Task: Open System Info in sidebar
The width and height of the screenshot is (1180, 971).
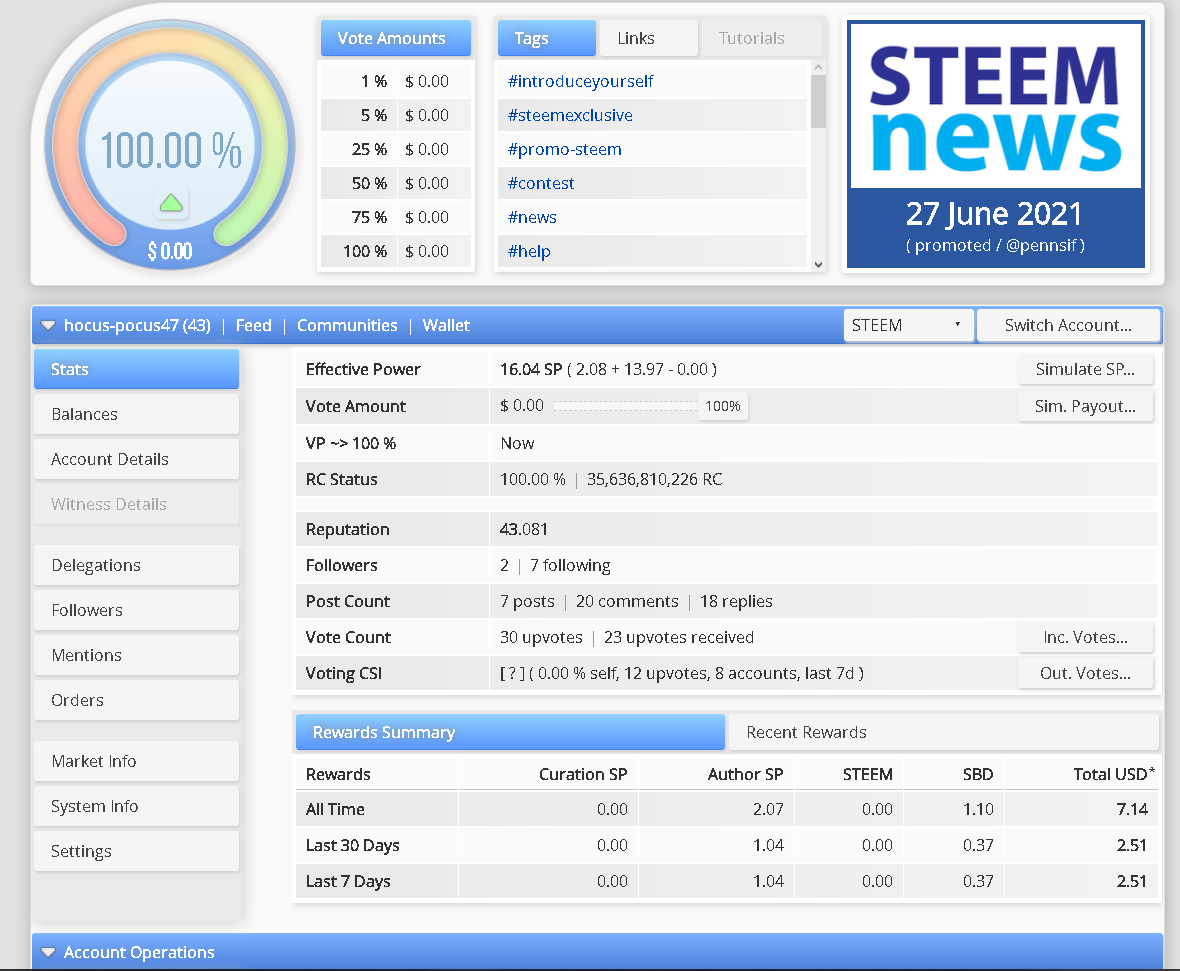Action: [x=136, y=806]
